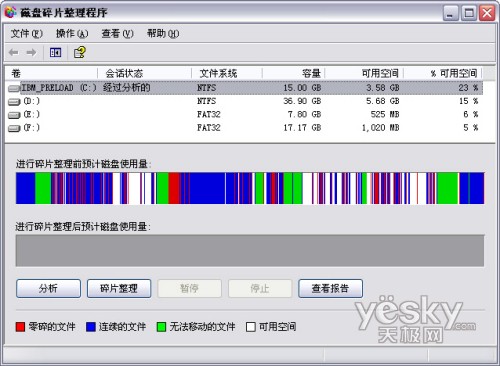Screen dimensions: 500x366
Task: Click the 1,020 MB free space value
Action: click(381, 128)
